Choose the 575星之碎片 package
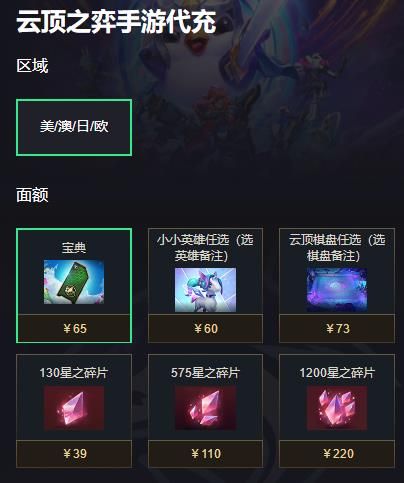404x483 pixels. [x=205, y=411]
